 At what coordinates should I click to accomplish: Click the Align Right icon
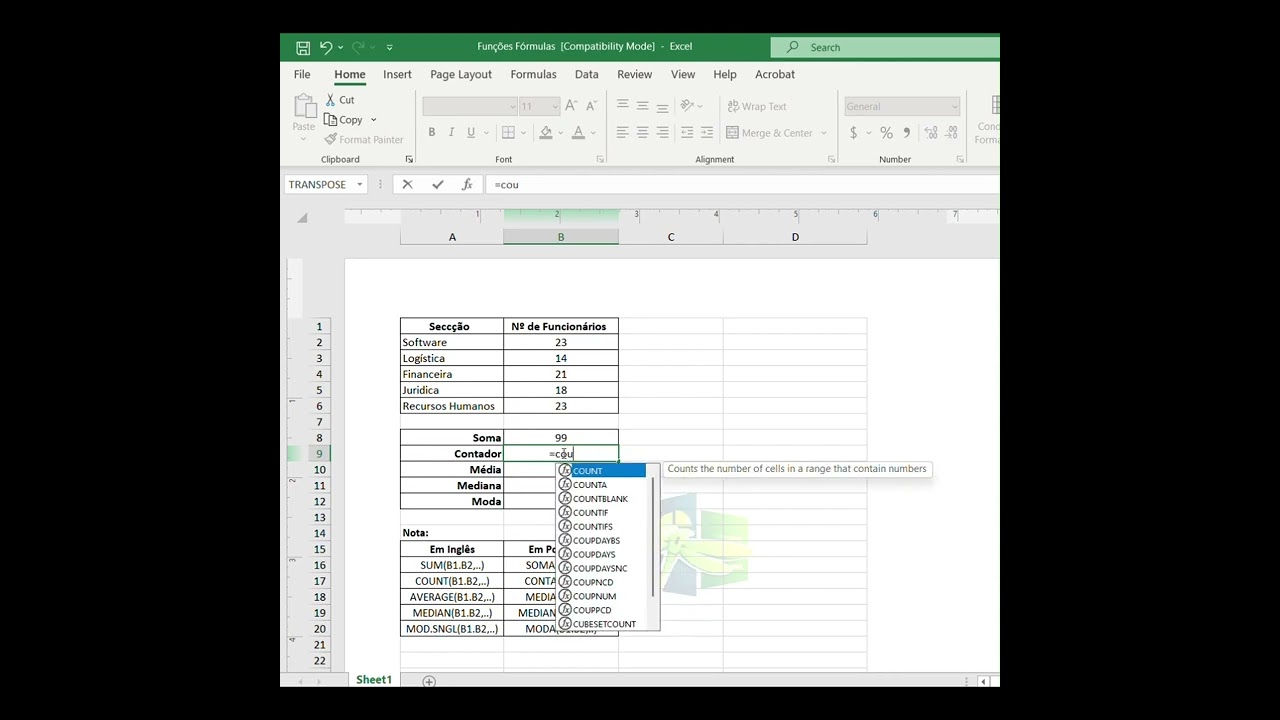(x=662, y=132)
